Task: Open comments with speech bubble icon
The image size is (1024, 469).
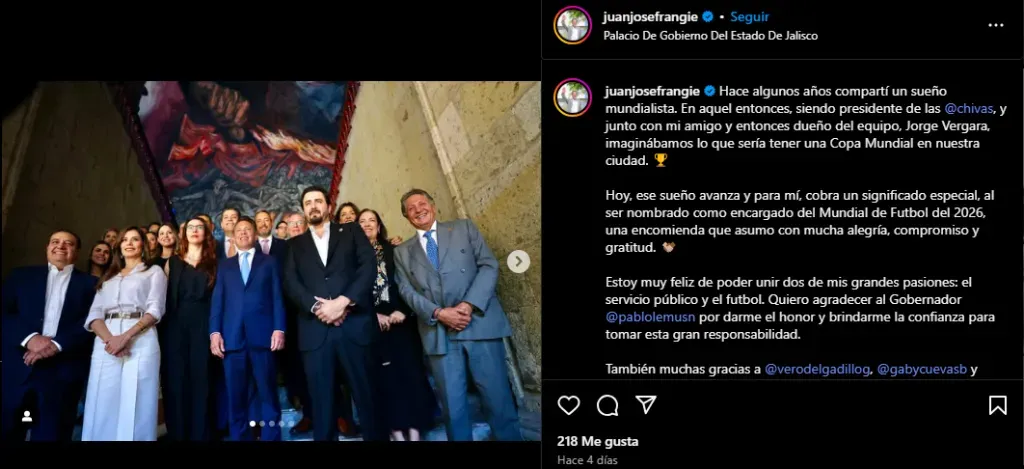Action: (607, 406)
